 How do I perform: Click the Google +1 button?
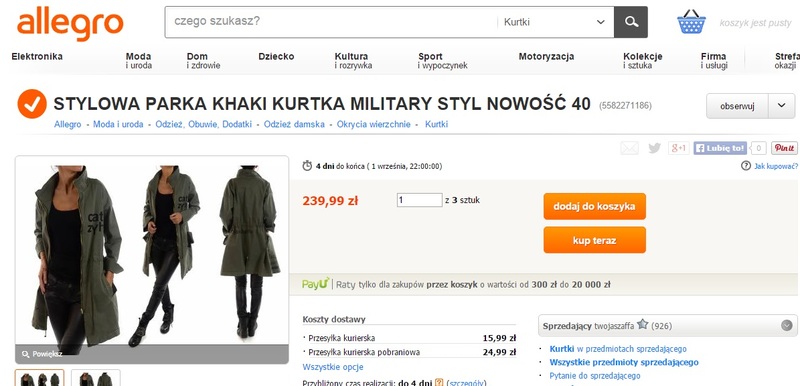pos(679,148)
